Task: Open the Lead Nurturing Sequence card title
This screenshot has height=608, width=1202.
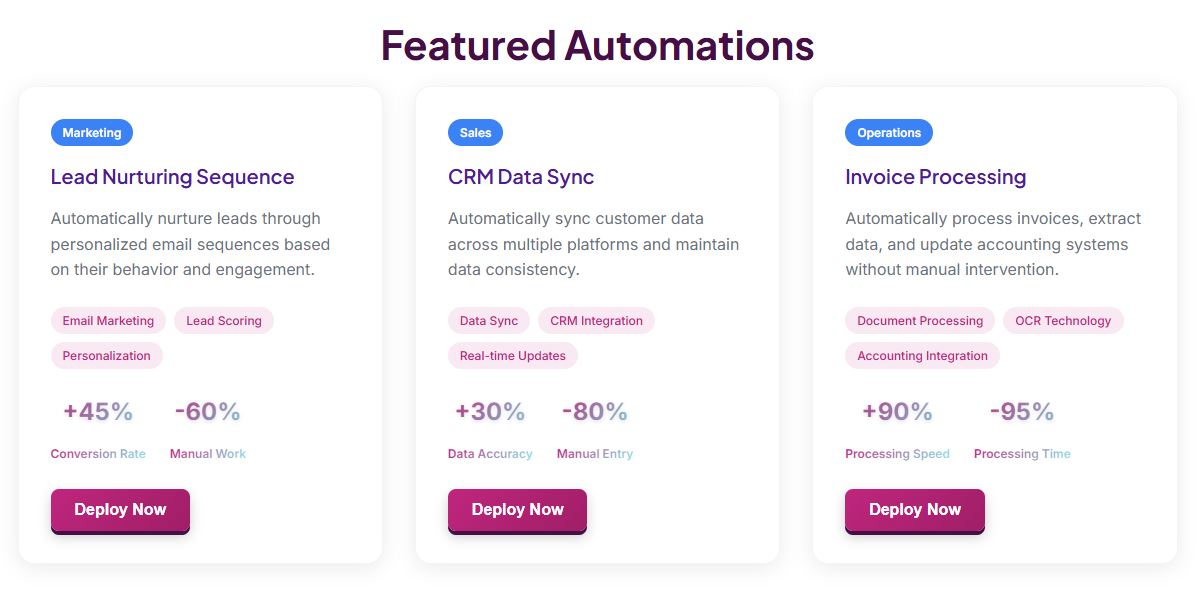Action: (x=172, y=177)
